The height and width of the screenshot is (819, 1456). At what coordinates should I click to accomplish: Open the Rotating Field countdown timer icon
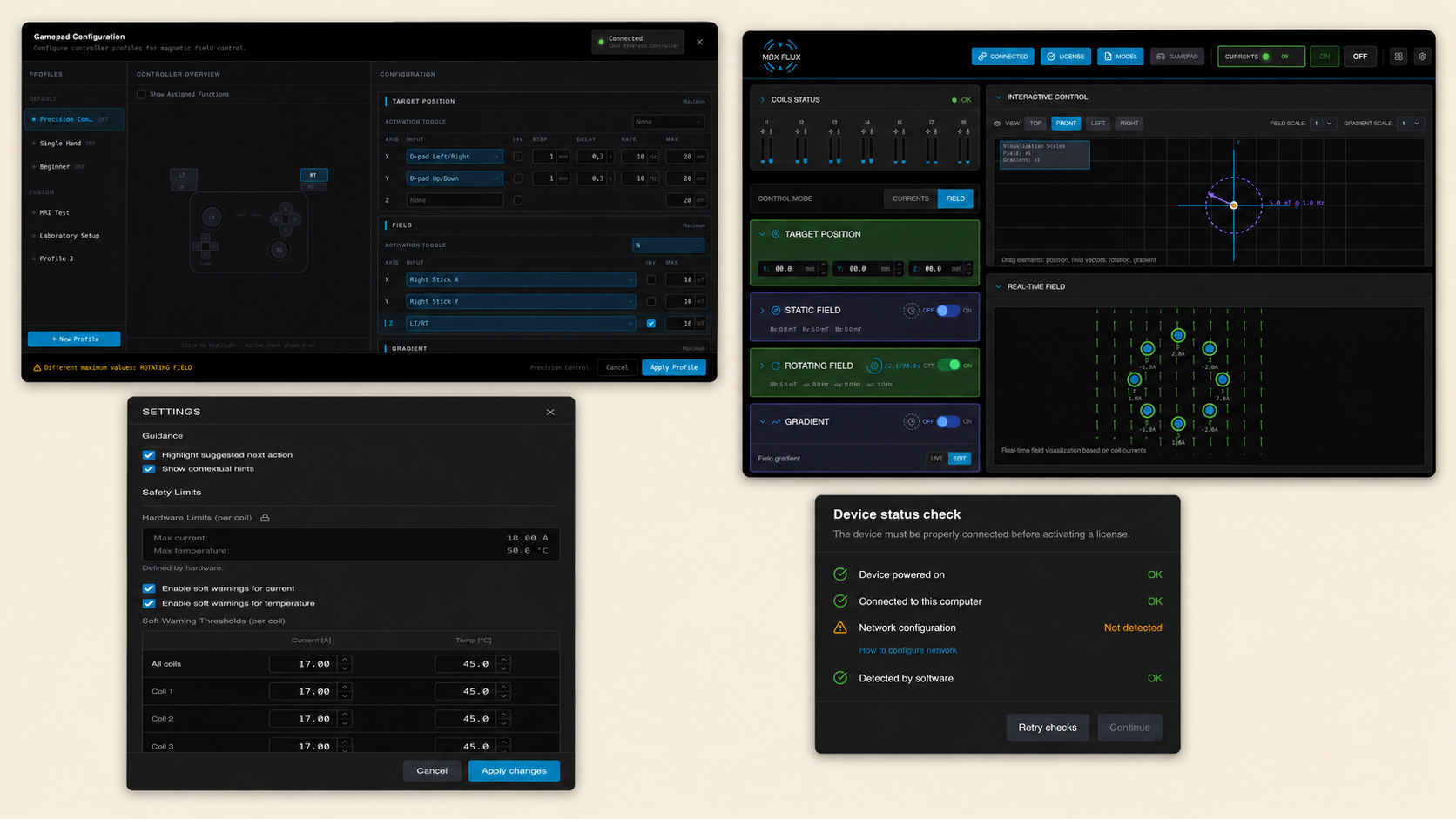(x=874, y=366)
